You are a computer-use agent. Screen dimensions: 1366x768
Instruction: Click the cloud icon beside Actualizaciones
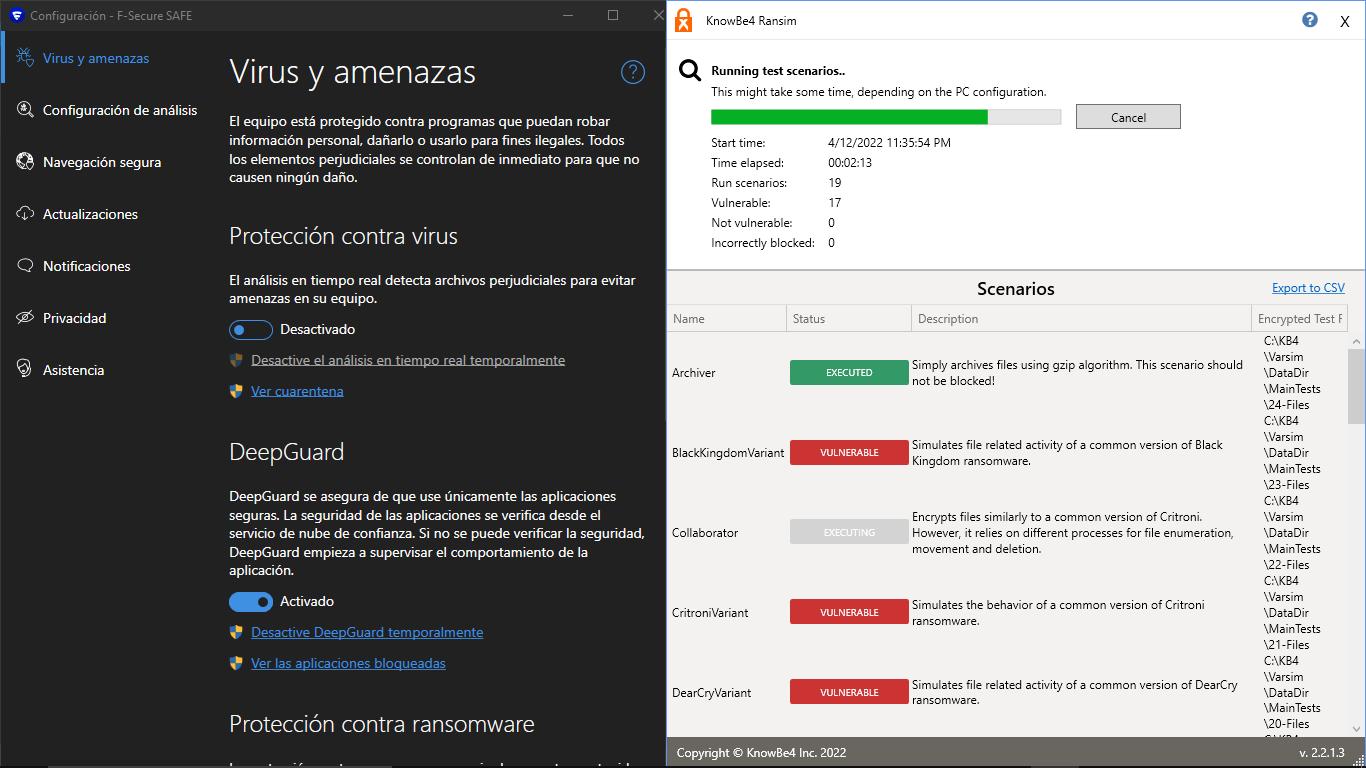click(x=25, y=214)
